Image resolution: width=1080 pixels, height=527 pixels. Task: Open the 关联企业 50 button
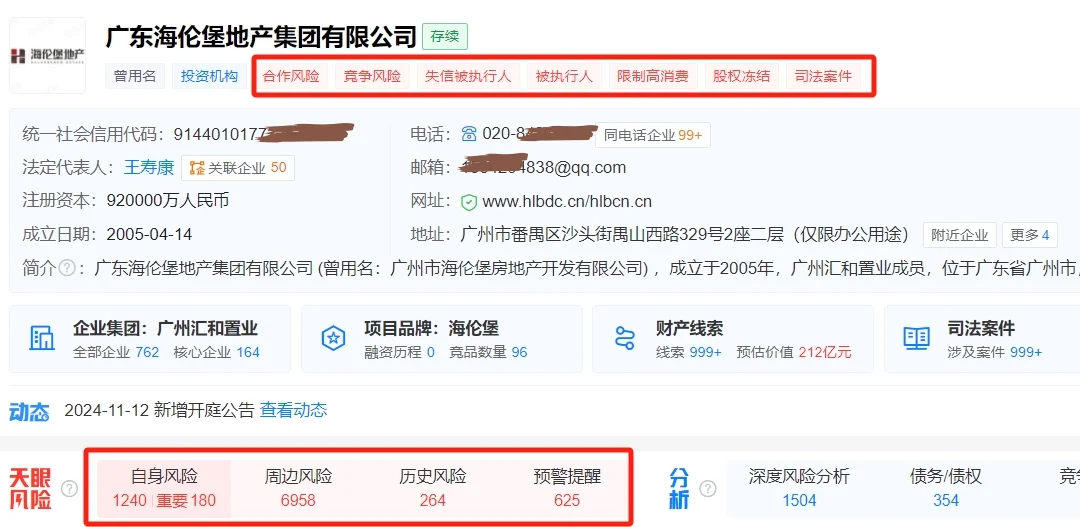[238, 168]
